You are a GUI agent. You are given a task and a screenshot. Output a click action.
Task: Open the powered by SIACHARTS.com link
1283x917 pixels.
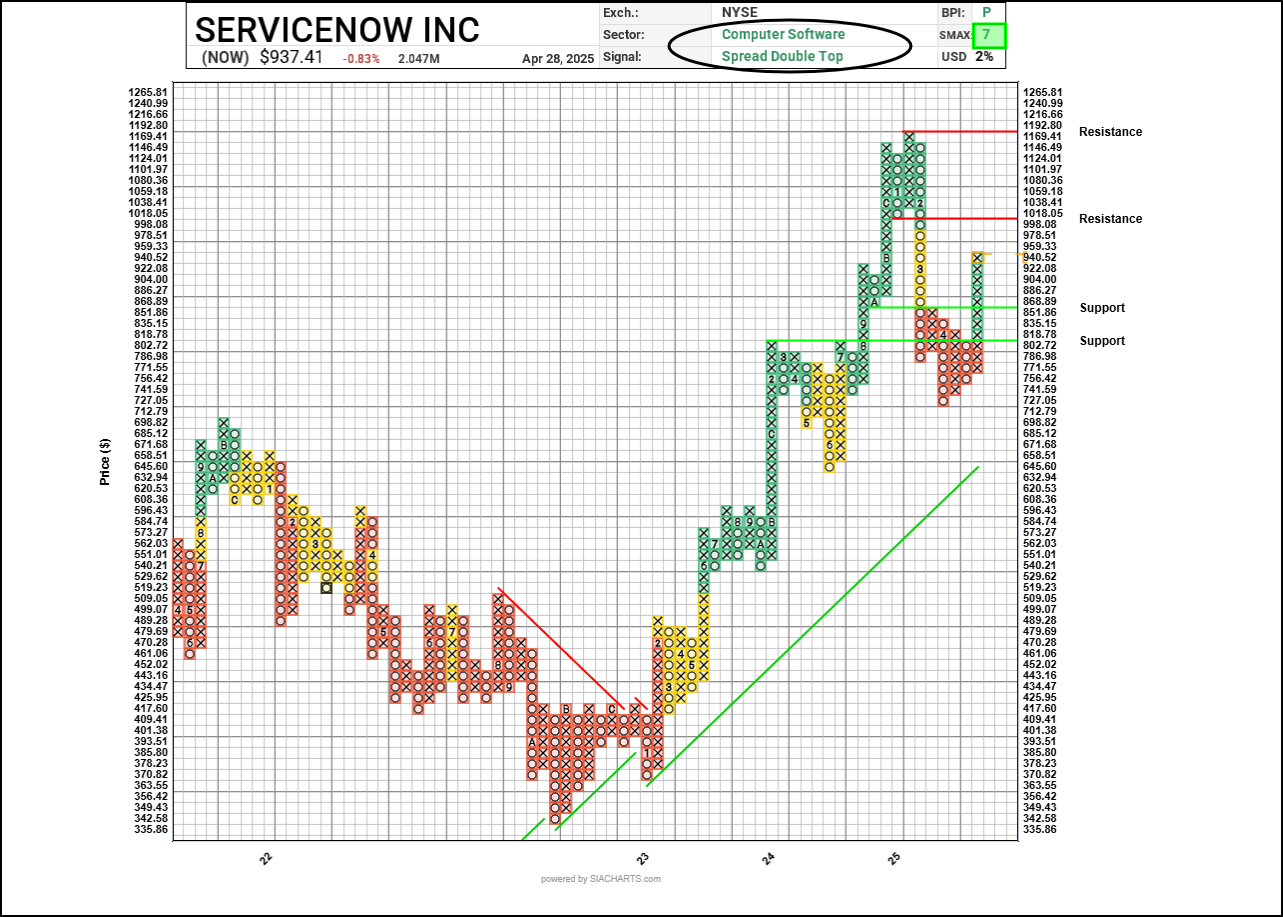pos(601,879)
